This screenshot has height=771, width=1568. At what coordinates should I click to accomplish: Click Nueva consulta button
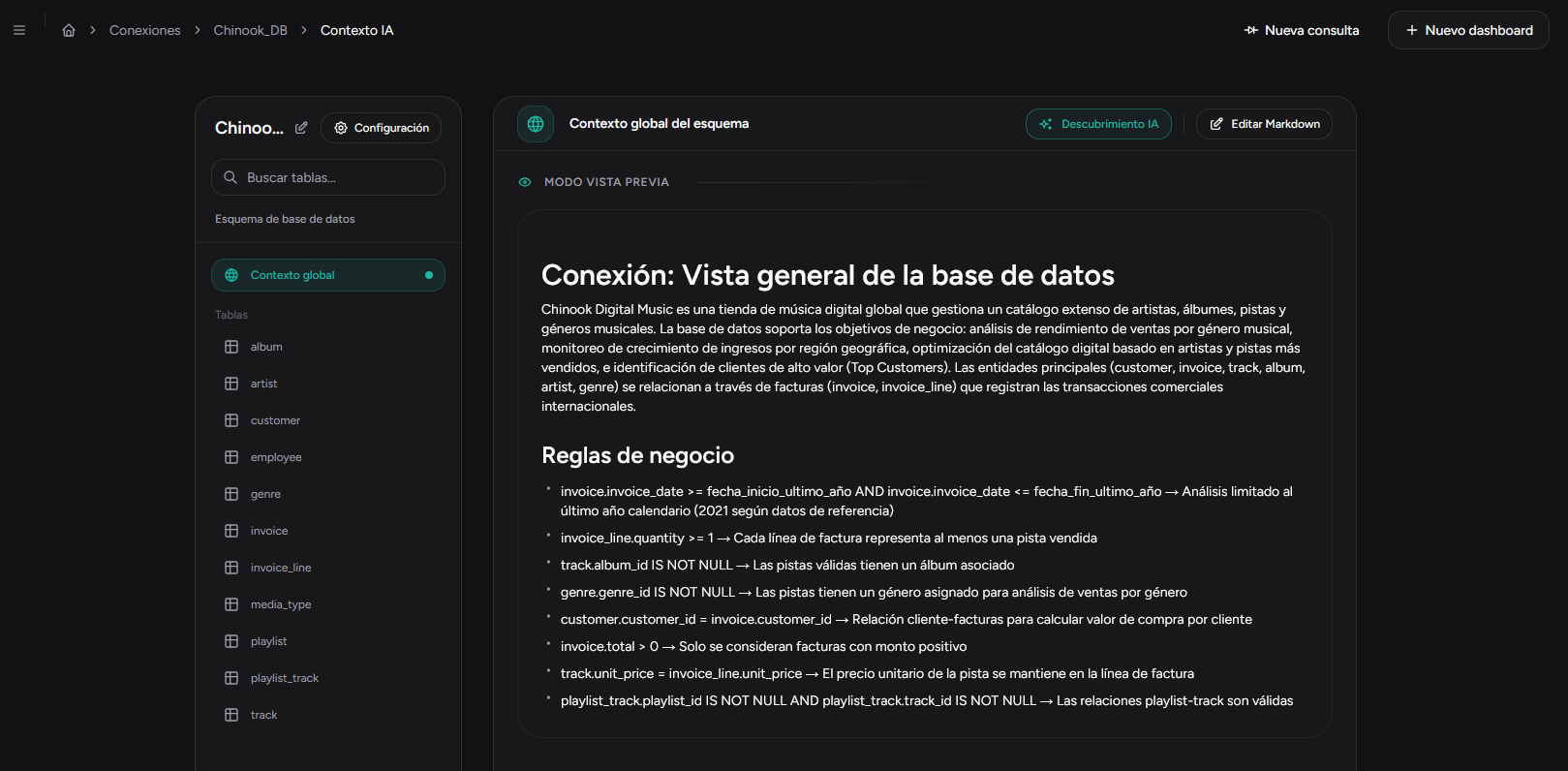1302,30
